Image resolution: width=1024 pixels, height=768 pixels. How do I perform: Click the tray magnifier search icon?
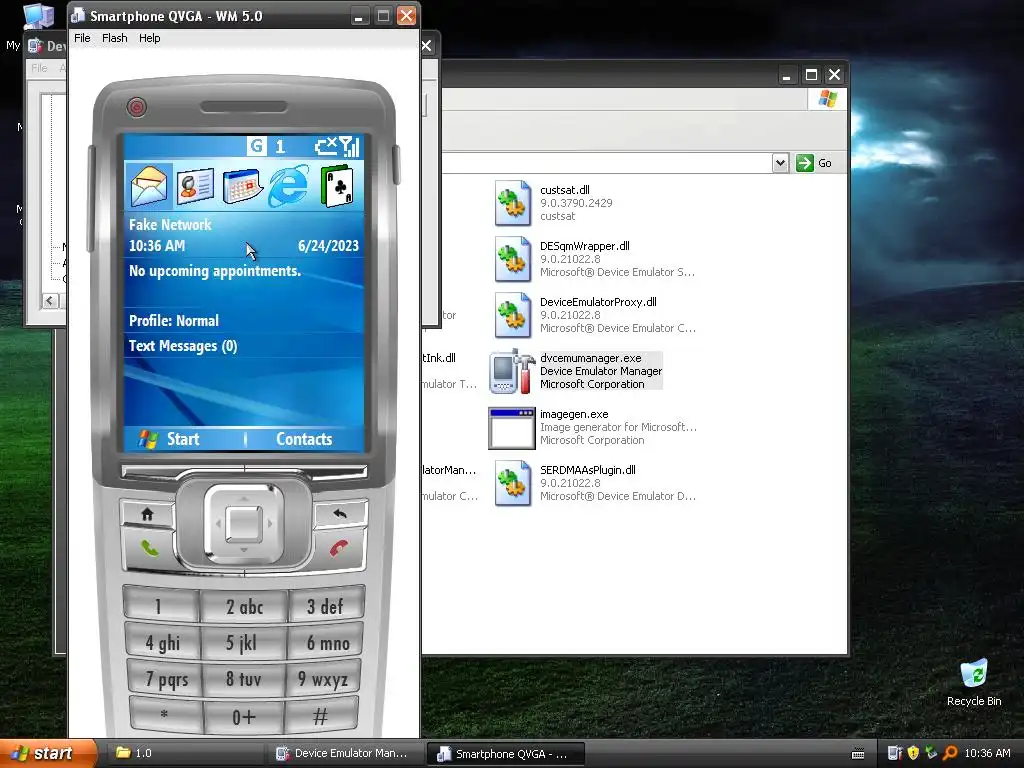point(950,754)
